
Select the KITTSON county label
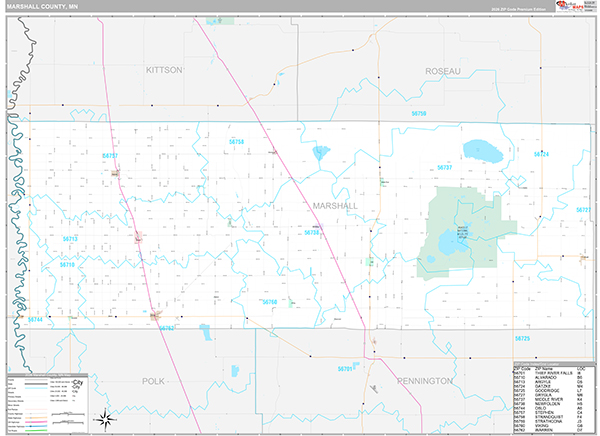[164, 70]
